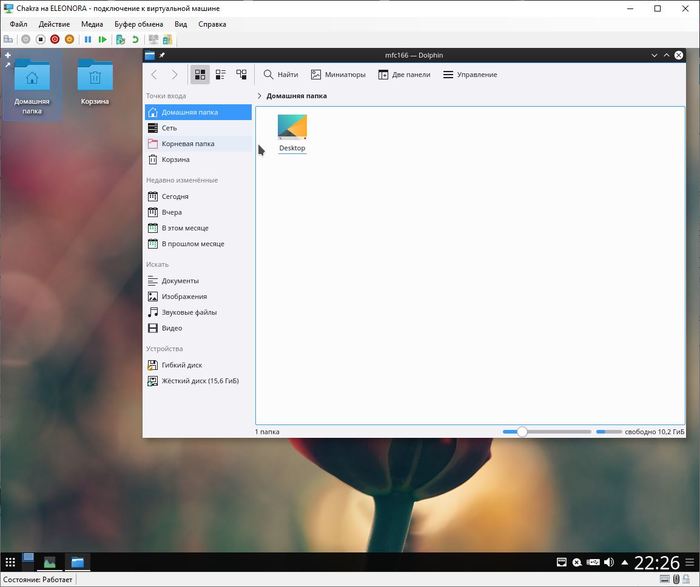The height and width of the screenshot is (587, 700).
Task: Open Жёсткий диск (15,6 ГиБ) device
Action: pyautogui.click(x=200, y=381)
